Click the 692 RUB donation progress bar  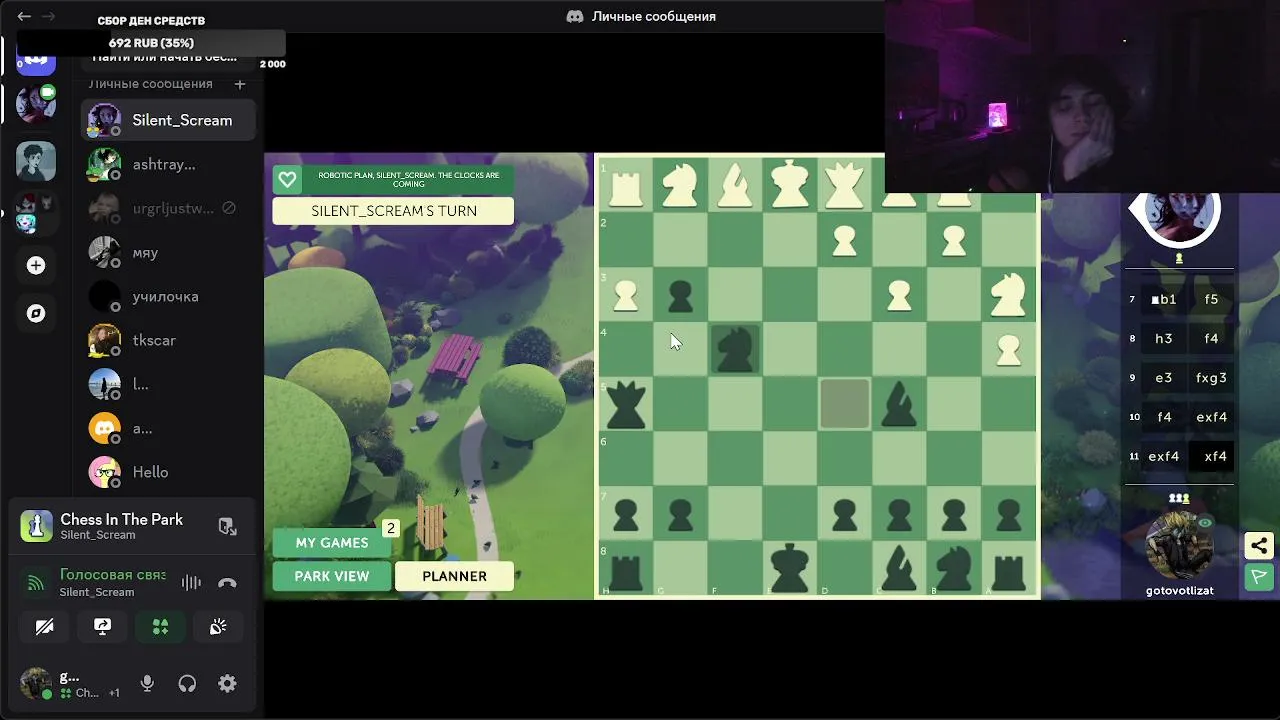(x=151, y=43)
